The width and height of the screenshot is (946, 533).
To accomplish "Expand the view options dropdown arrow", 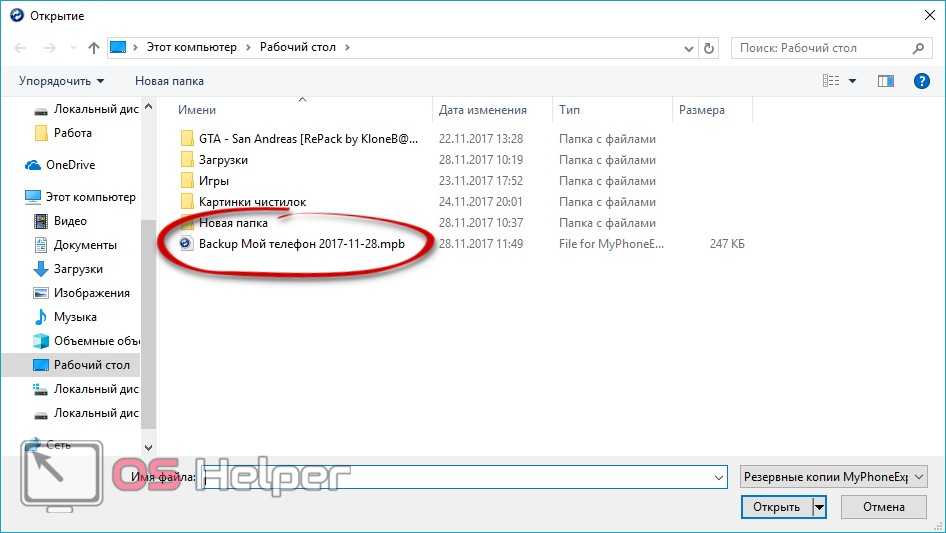I will [x=852, y=81].
